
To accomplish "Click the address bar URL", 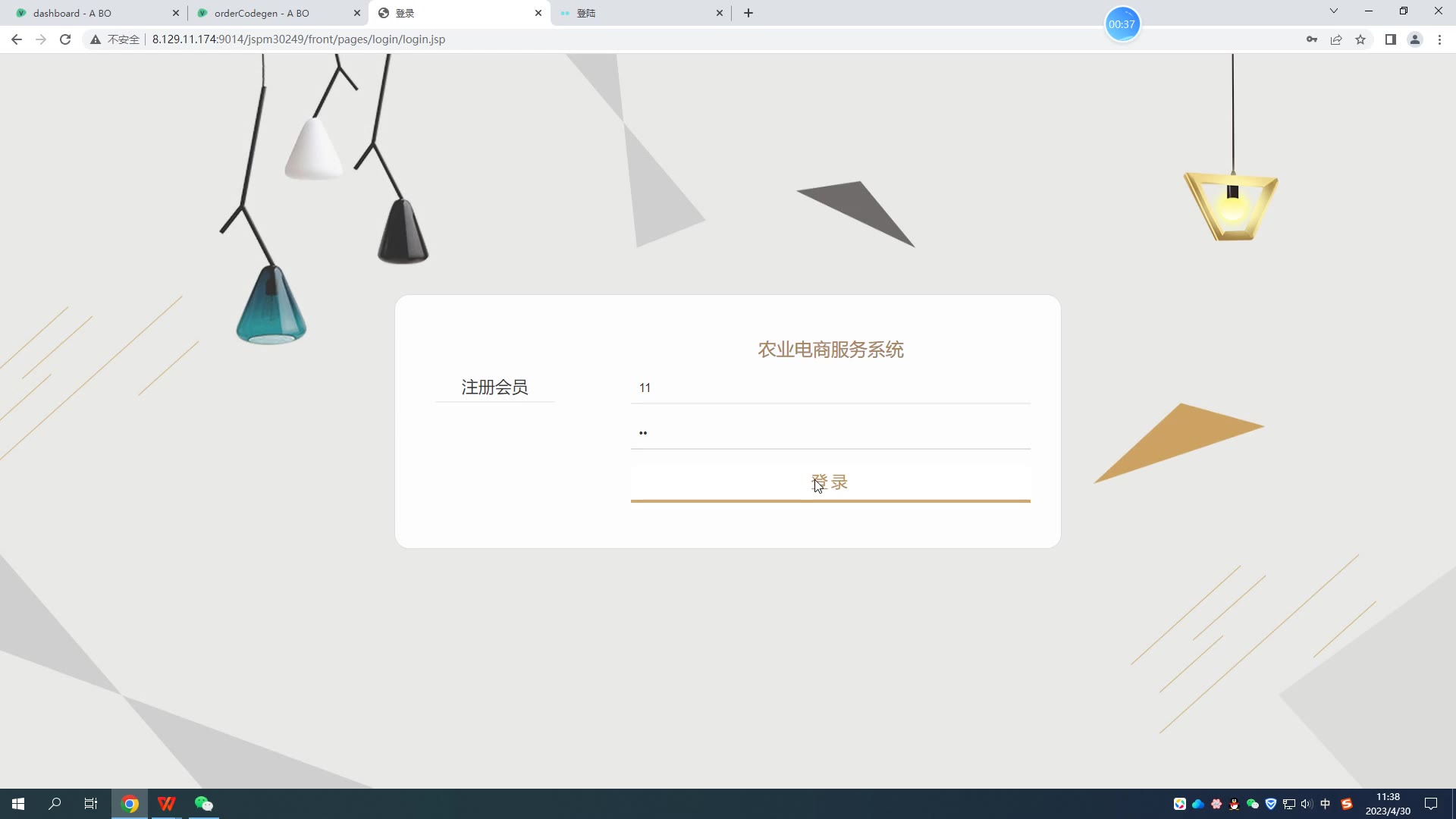I will pos(299,39).
